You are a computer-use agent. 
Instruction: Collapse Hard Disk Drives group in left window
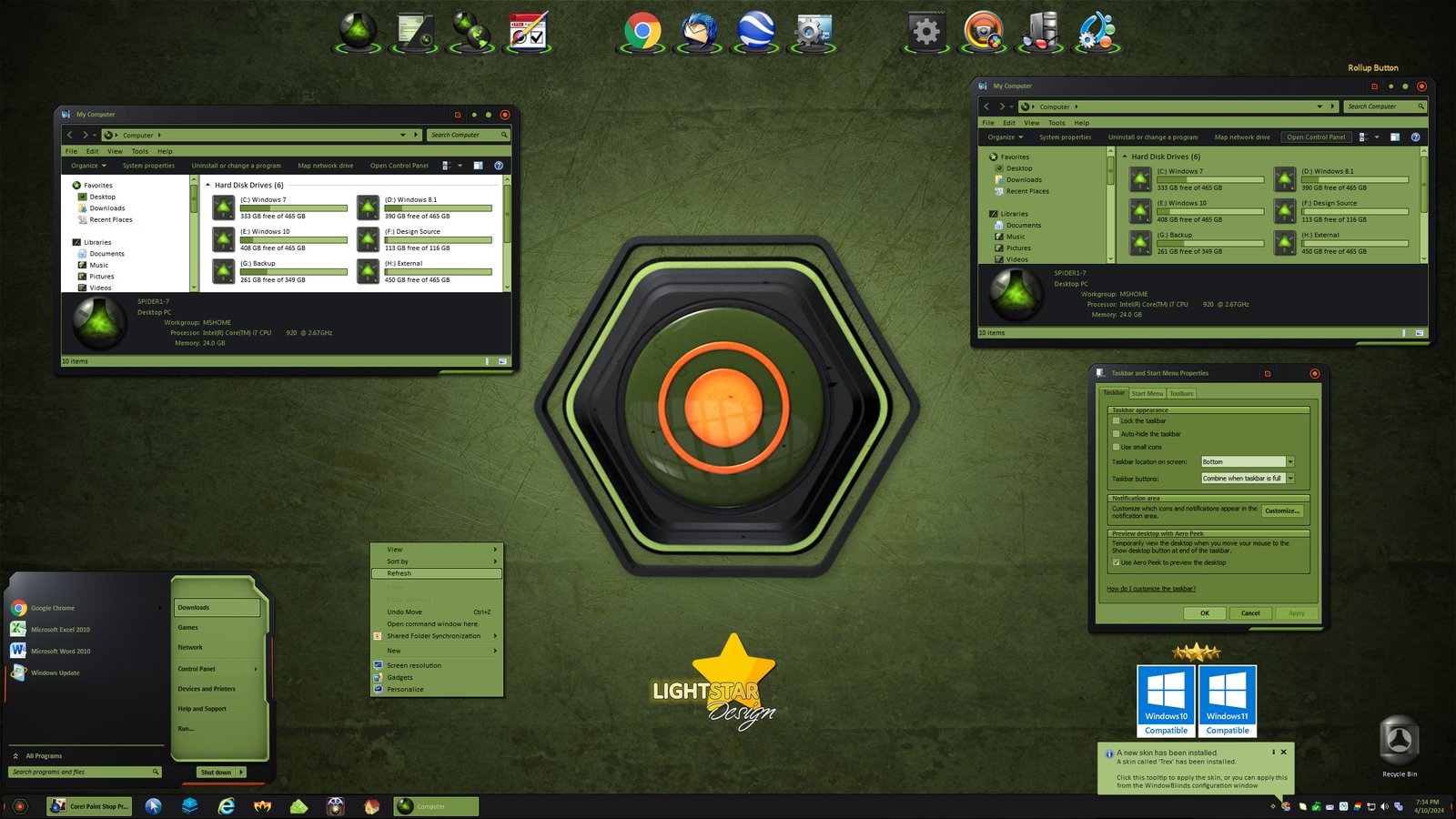208,185
